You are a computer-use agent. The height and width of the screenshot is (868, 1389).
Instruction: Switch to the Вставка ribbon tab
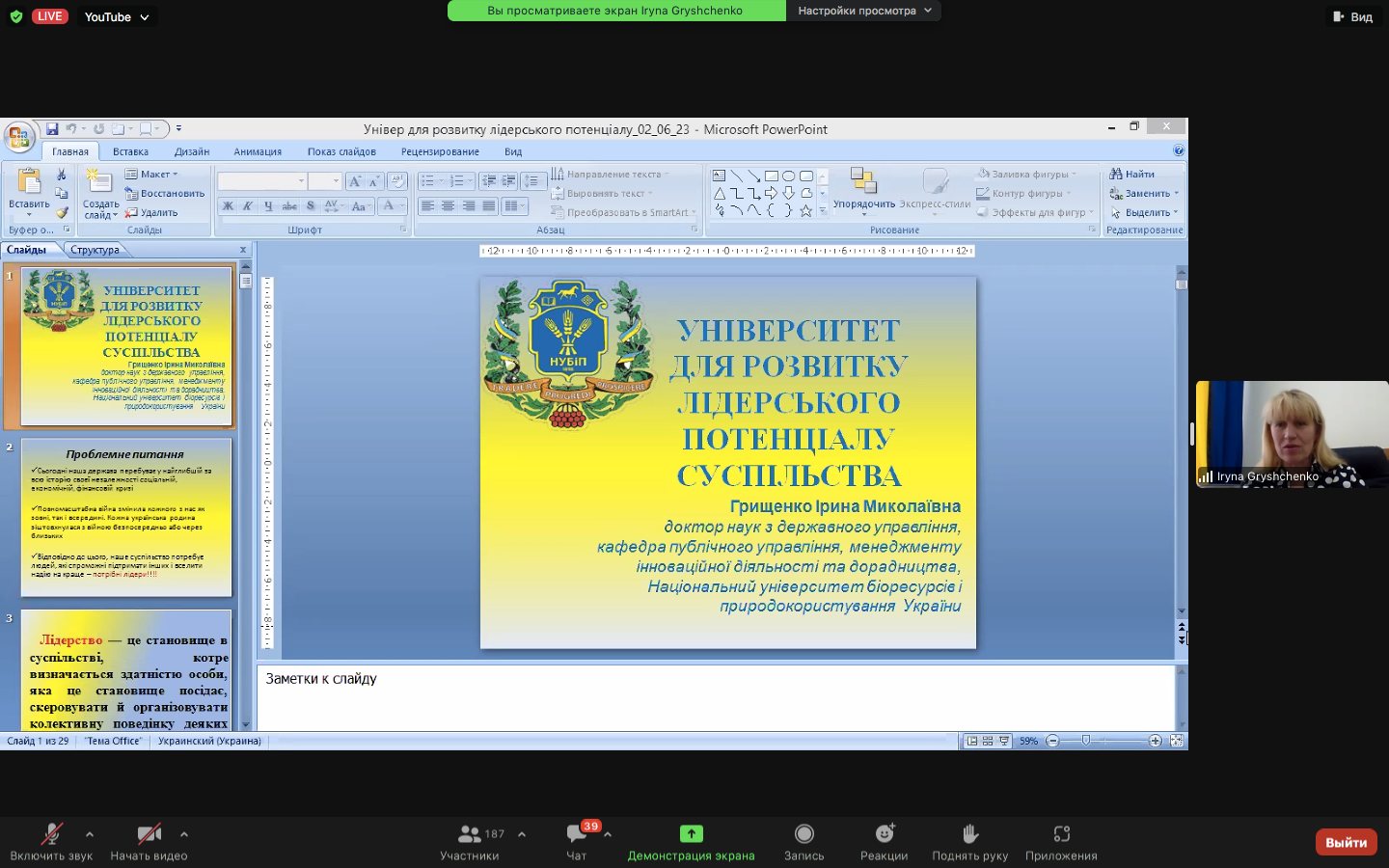pos(130,151)
